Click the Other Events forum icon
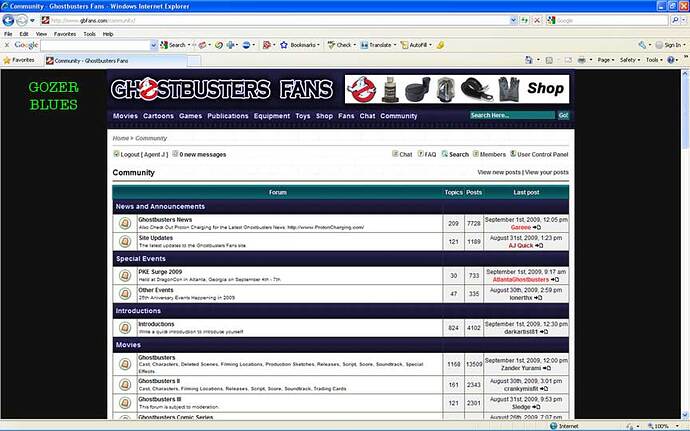This screenshot has width=690, height=431. (x=125, y=294)
